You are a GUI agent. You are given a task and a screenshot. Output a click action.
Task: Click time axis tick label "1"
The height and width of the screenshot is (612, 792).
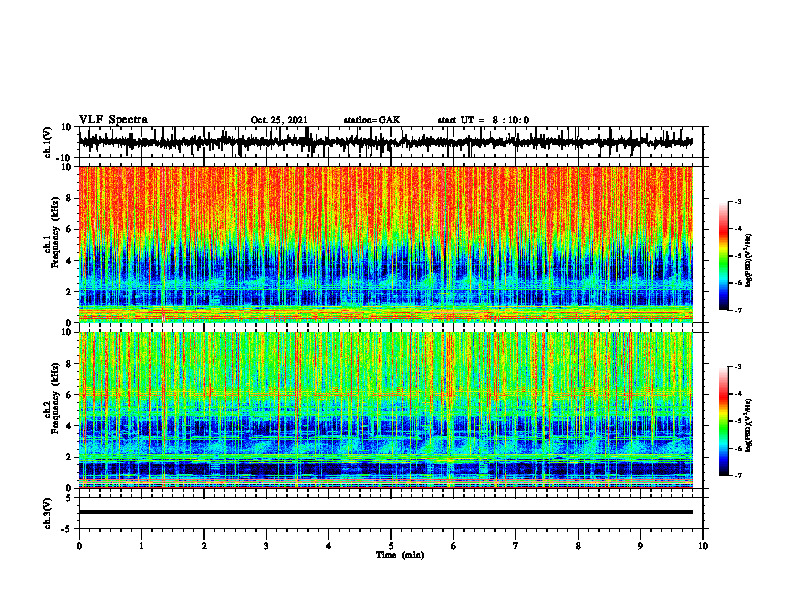pos(141,546)
